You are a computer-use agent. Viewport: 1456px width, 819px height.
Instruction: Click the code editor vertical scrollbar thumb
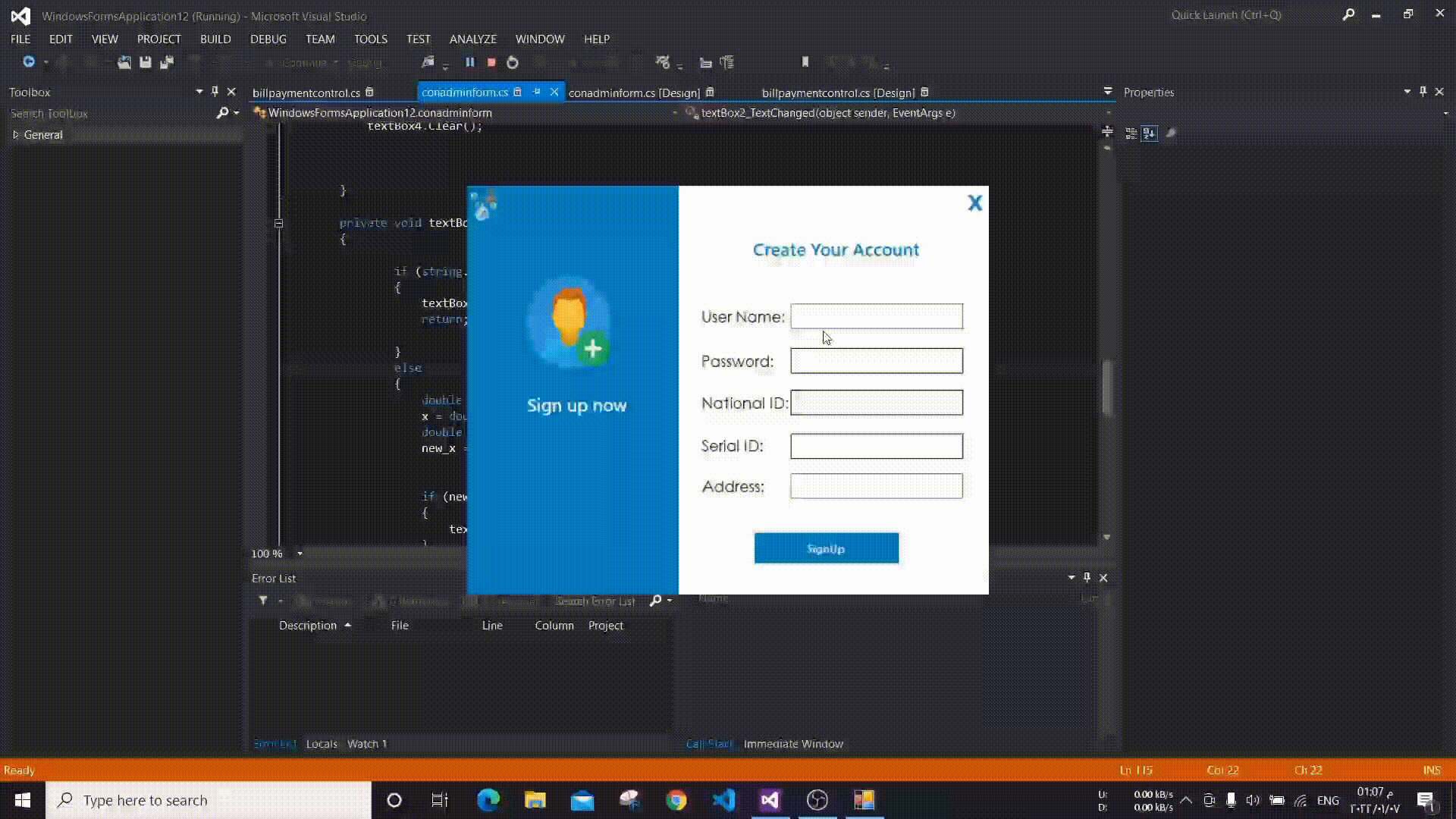[x=1107, y=387]
